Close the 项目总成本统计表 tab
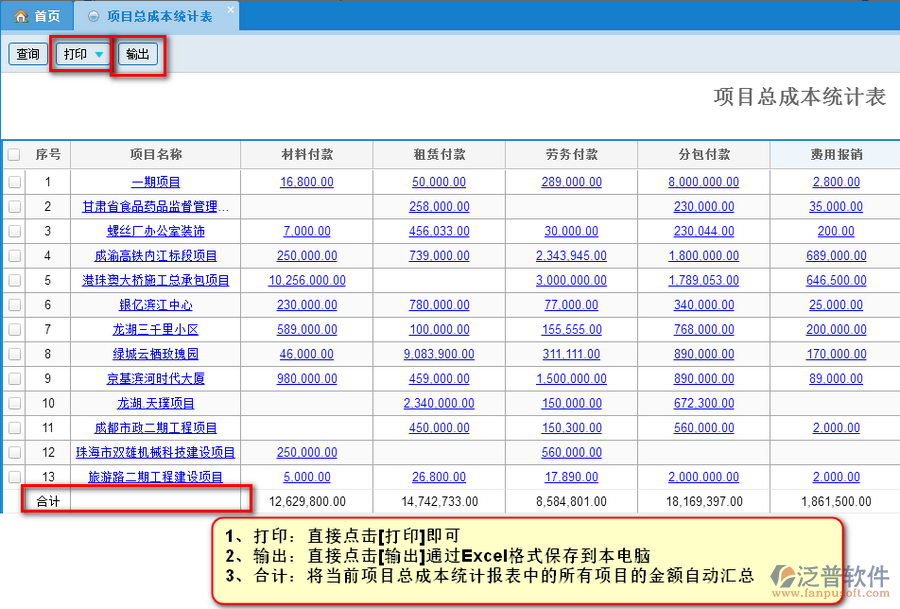Image resolution: width=900 pixels, height=609 pixels. (230, 10)
